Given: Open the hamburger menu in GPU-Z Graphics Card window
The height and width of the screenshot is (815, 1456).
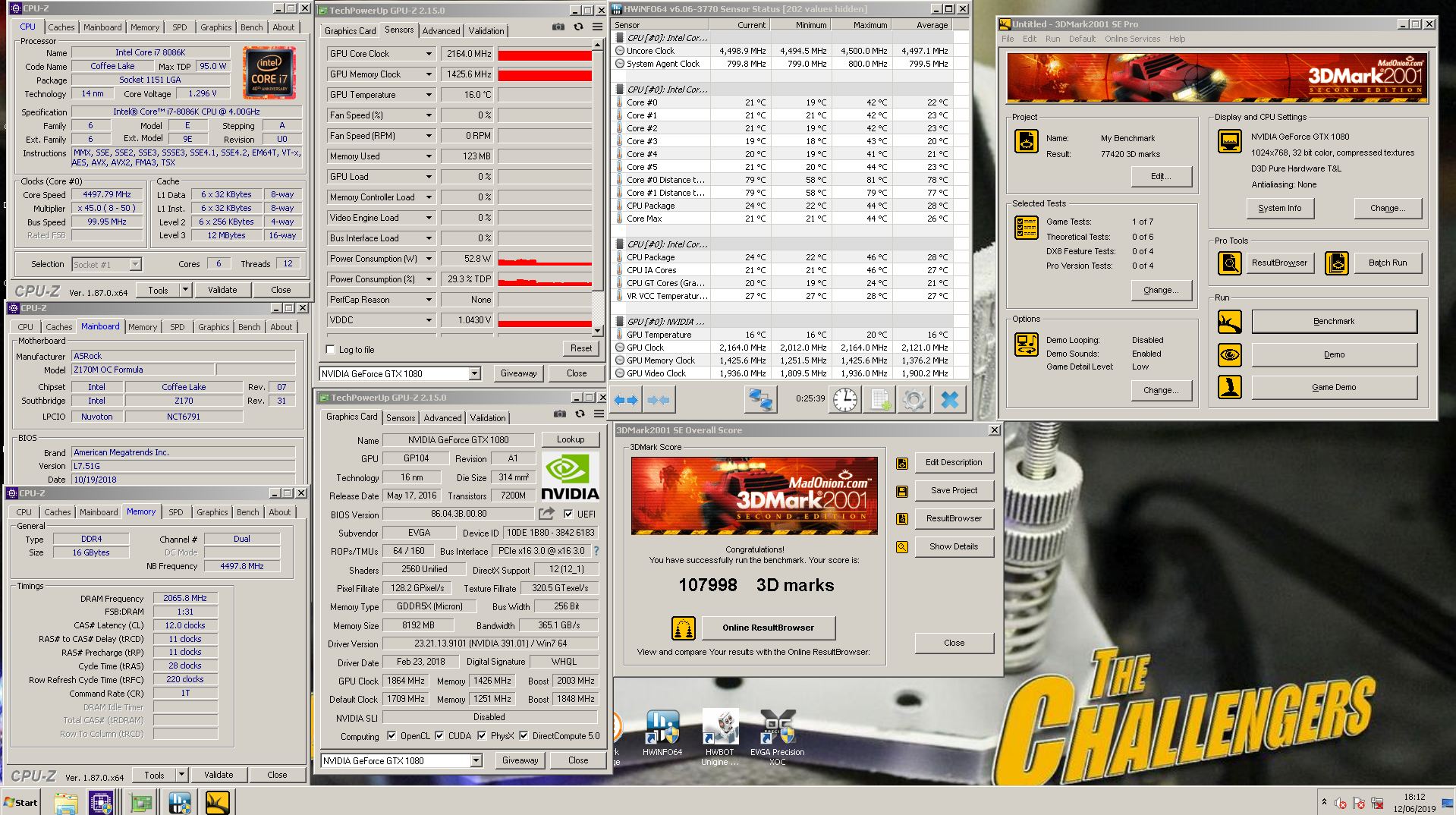Looking at the screenshot, I should click(x=599, y=414).
